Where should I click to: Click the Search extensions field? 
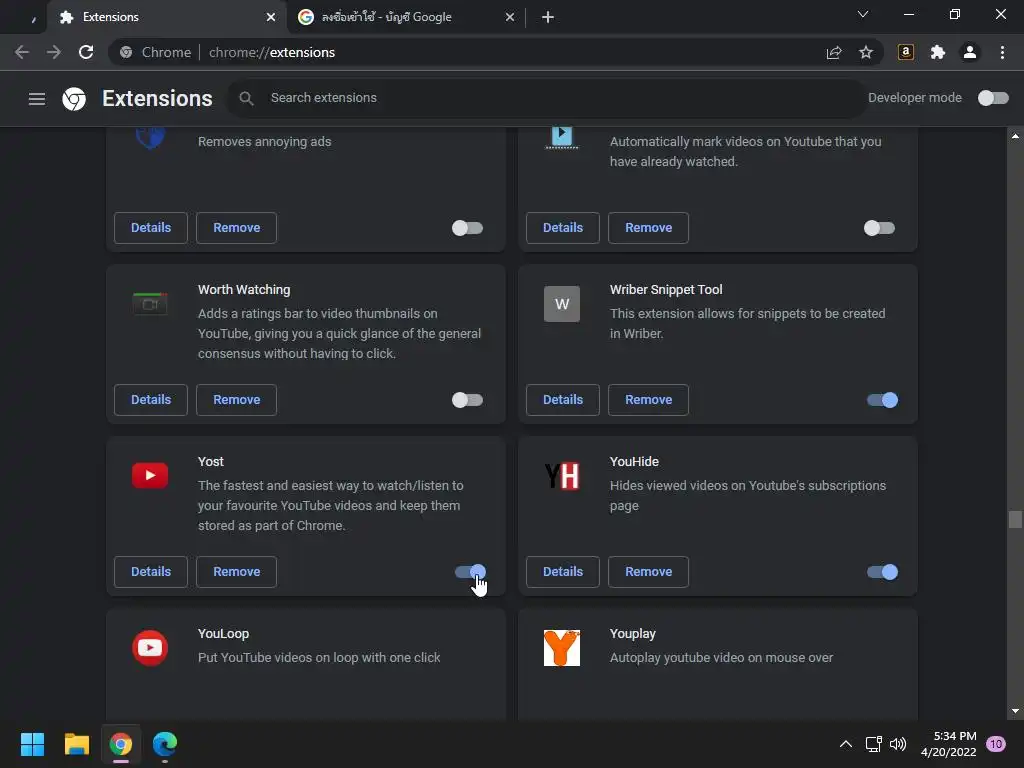(547, 98)
